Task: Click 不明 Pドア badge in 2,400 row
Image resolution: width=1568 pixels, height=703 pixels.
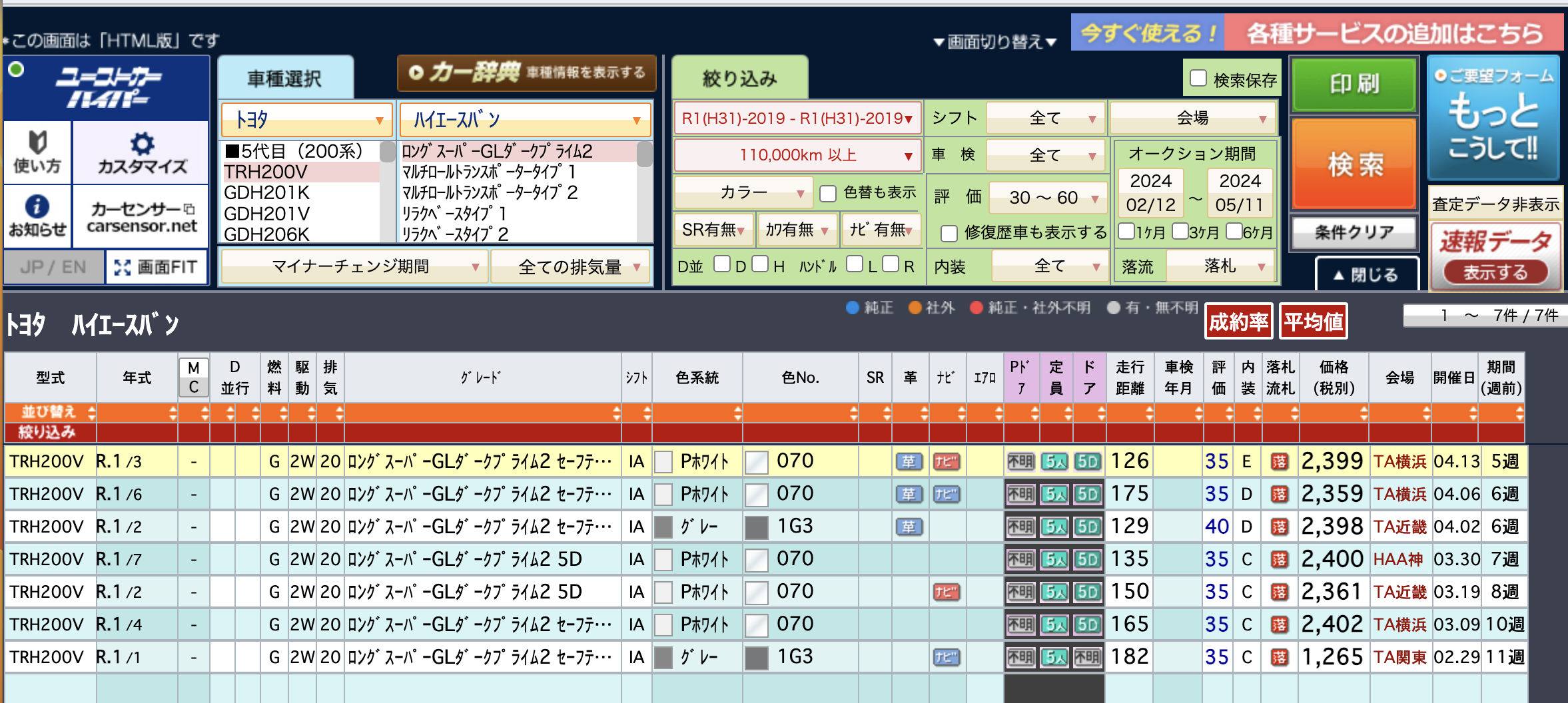Action: coord(1020,559)
